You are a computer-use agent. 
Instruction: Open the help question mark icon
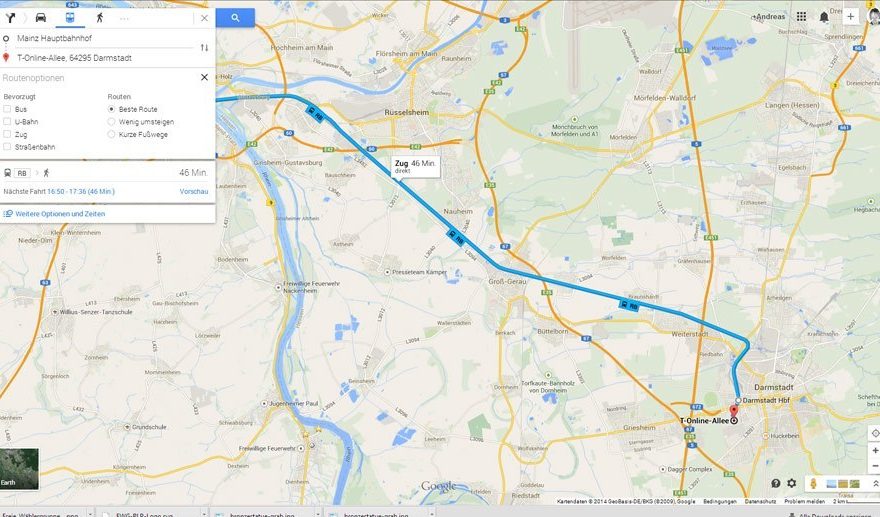[x=776, y=483]
